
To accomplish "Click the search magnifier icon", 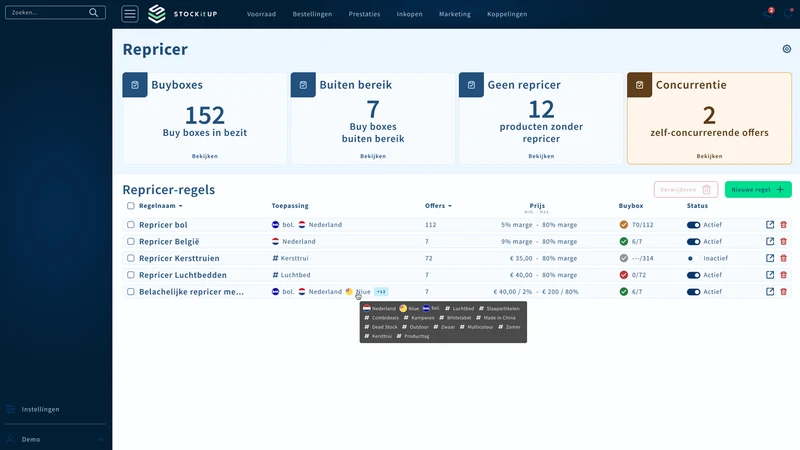I will pos(93,12).
